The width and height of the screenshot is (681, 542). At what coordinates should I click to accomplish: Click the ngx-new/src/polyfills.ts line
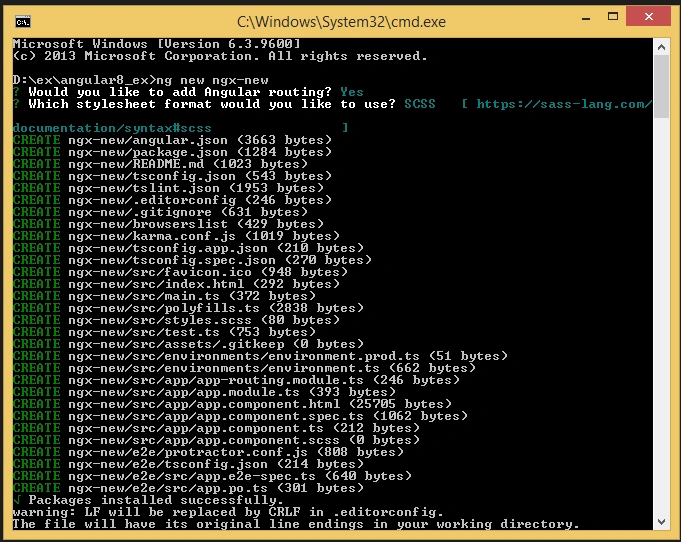pyautogui.click(x=188, y=308)
